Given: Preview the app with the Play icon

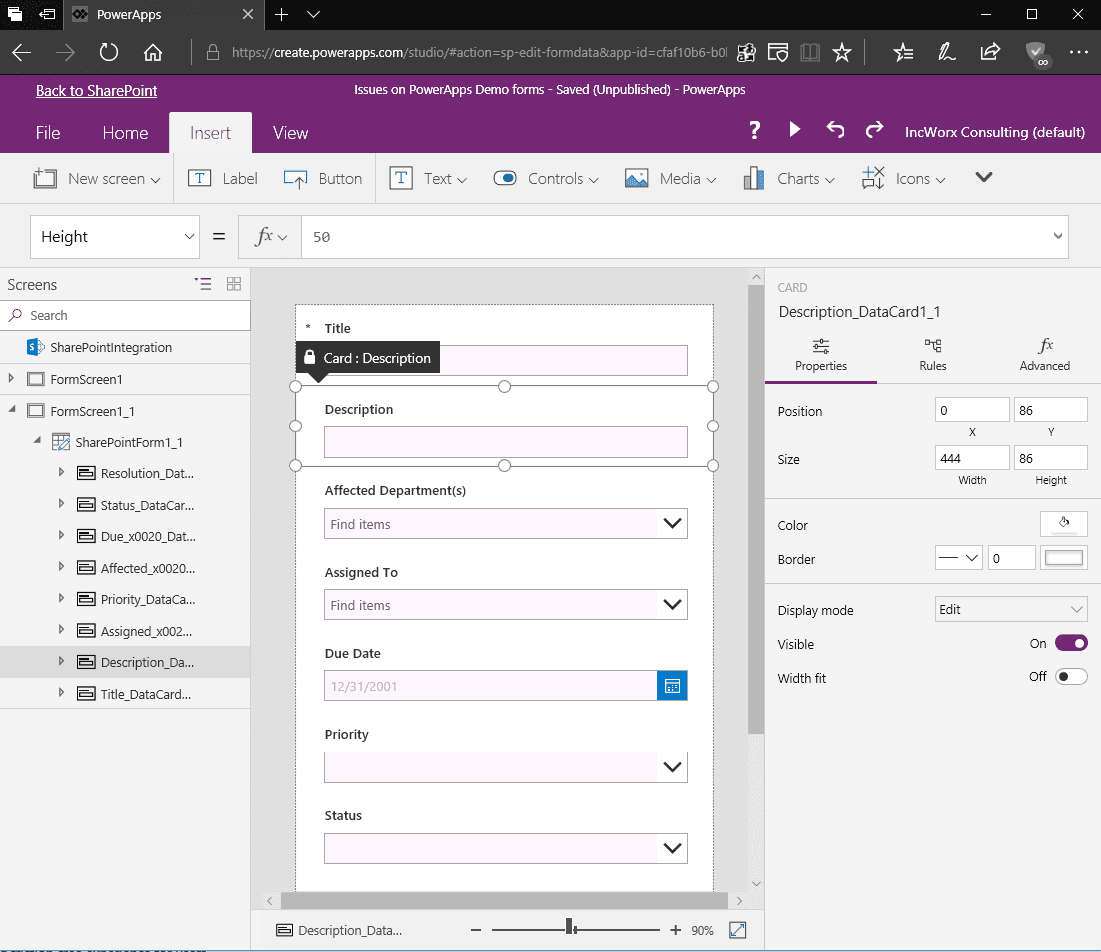Looking at the screenshot, I should coord(794,130).
